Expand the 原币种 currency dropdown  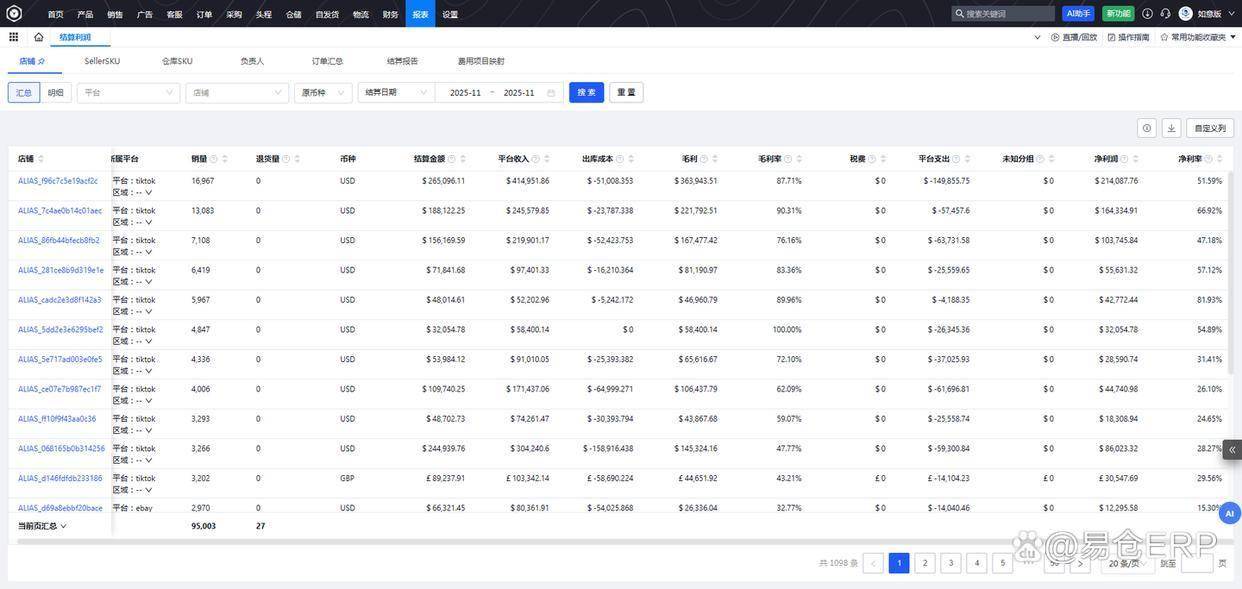pyautogui.click(x=322, y=93)
